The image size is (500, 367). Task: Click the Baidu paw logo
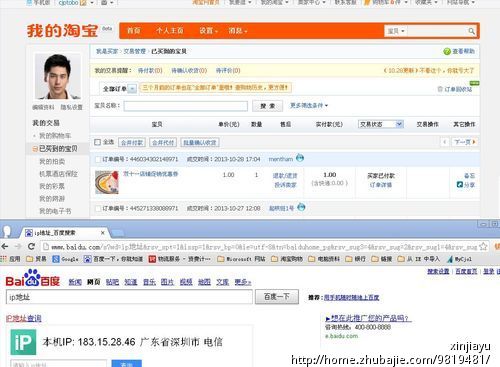(33, 278)
